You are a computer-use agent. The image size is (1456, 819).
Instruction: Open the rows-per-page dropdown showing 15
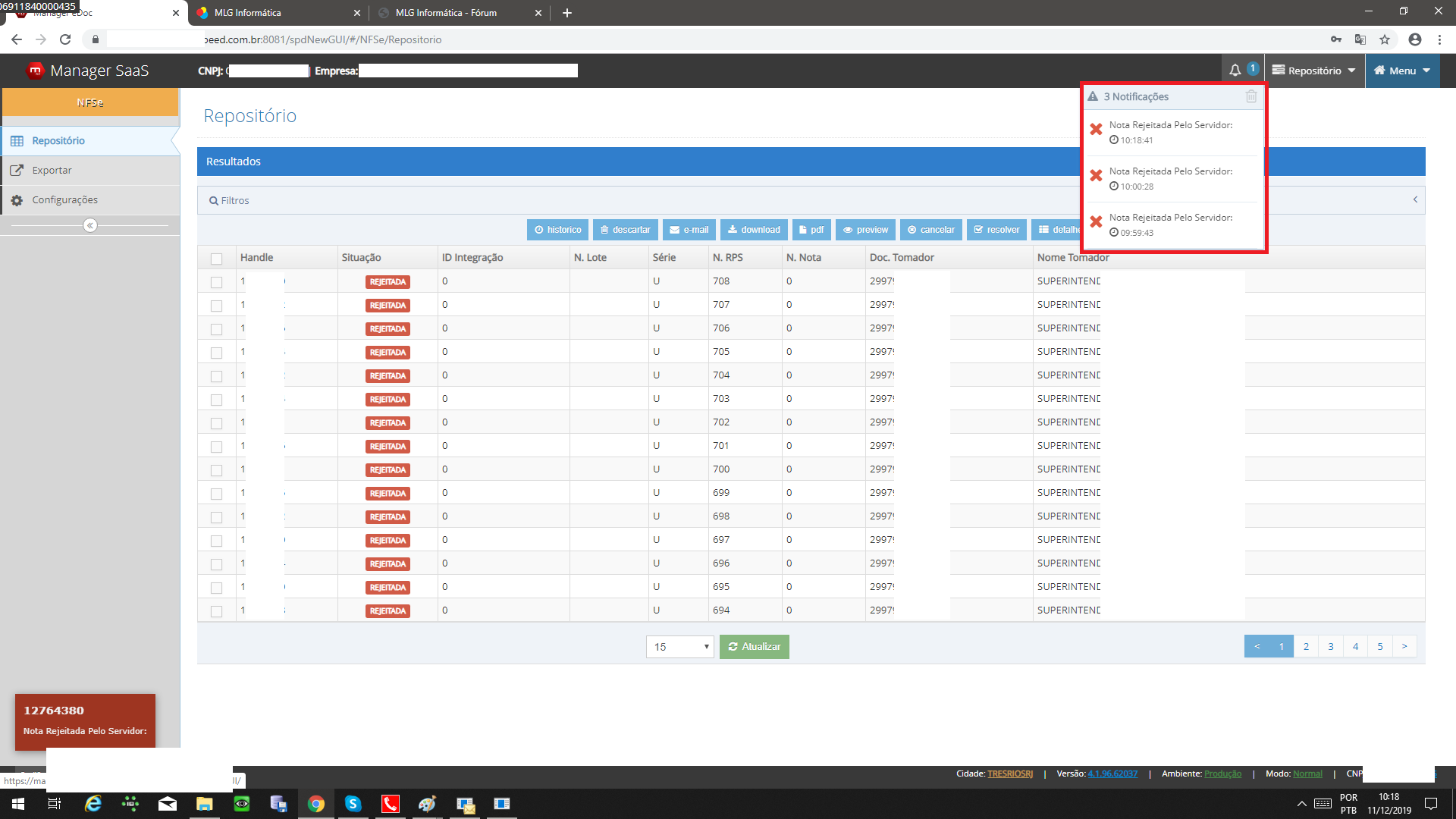point(679,647)
